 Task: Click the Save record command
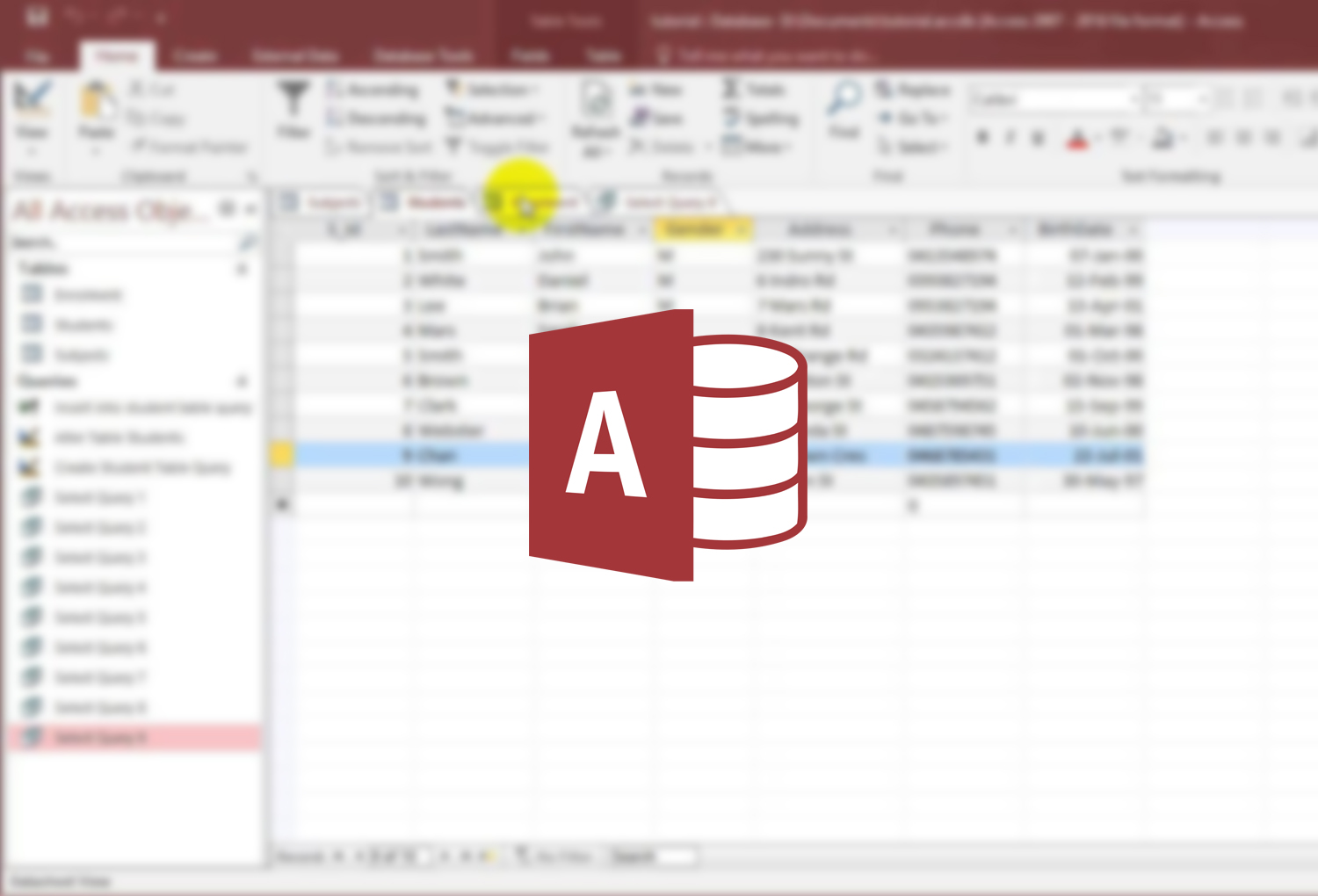click(x=656, y=118)
